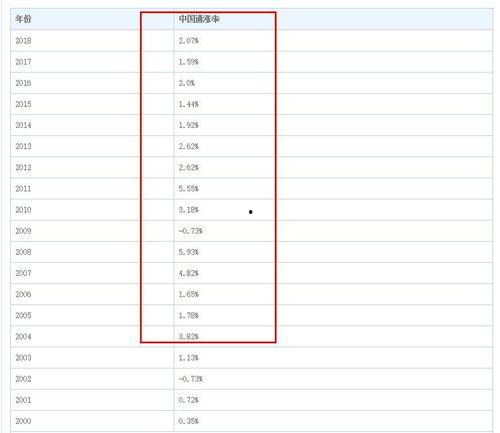Select the -0.73% value for 2009
The height and width of the screenshot is (433, 500).
[x=191, y=231]
